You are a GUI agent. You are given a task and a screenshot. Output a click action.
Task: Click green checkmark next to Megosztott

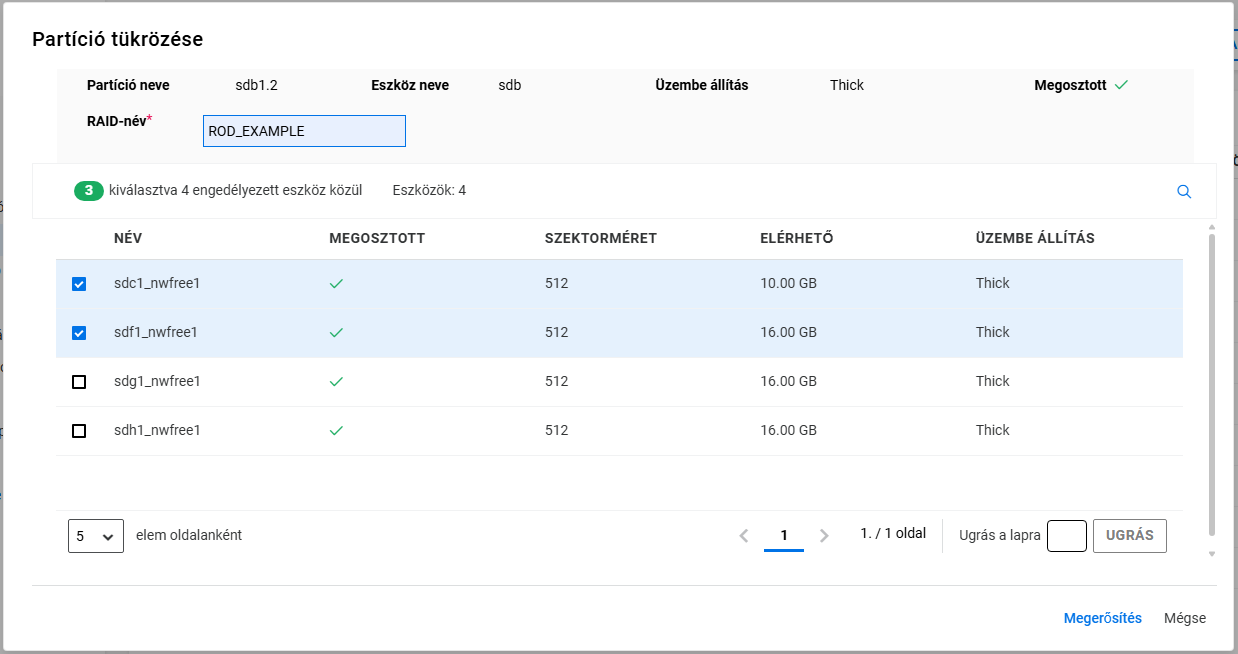tap(1121, 85)
